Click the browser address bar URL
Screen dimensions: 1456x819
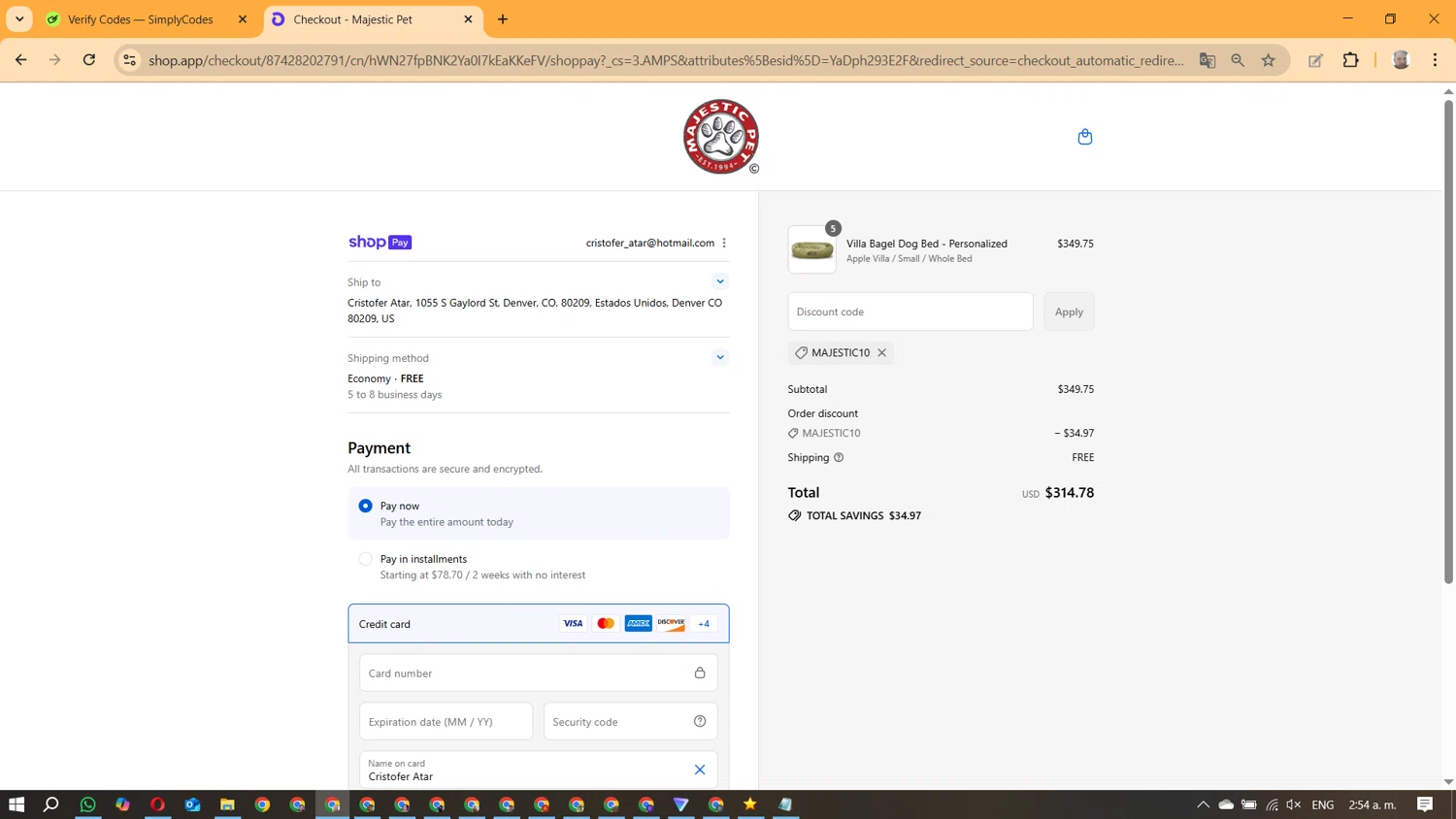666,60
